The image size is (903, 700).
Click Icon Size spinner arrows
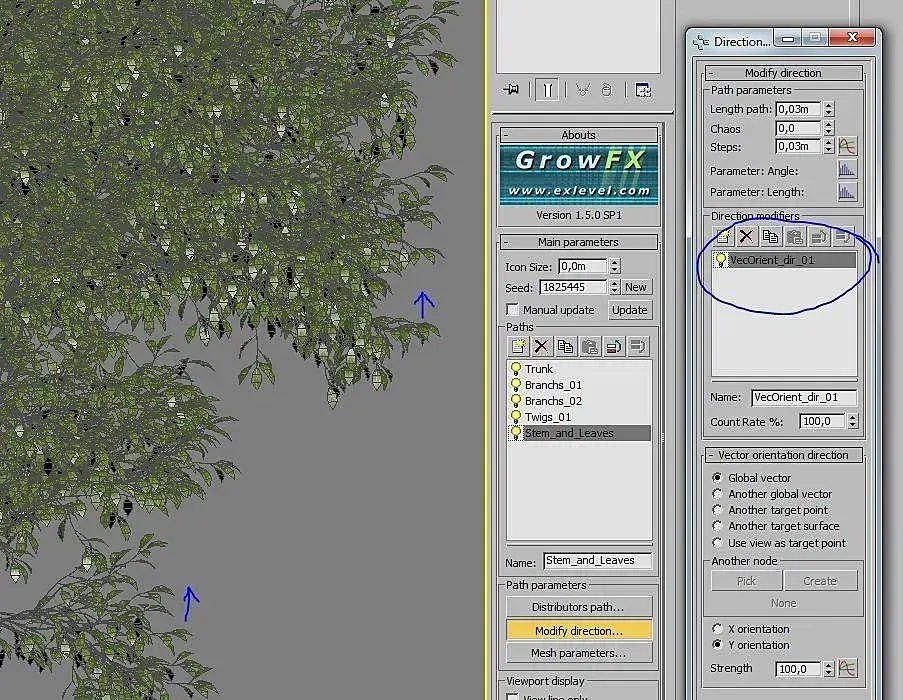[614, 266]
